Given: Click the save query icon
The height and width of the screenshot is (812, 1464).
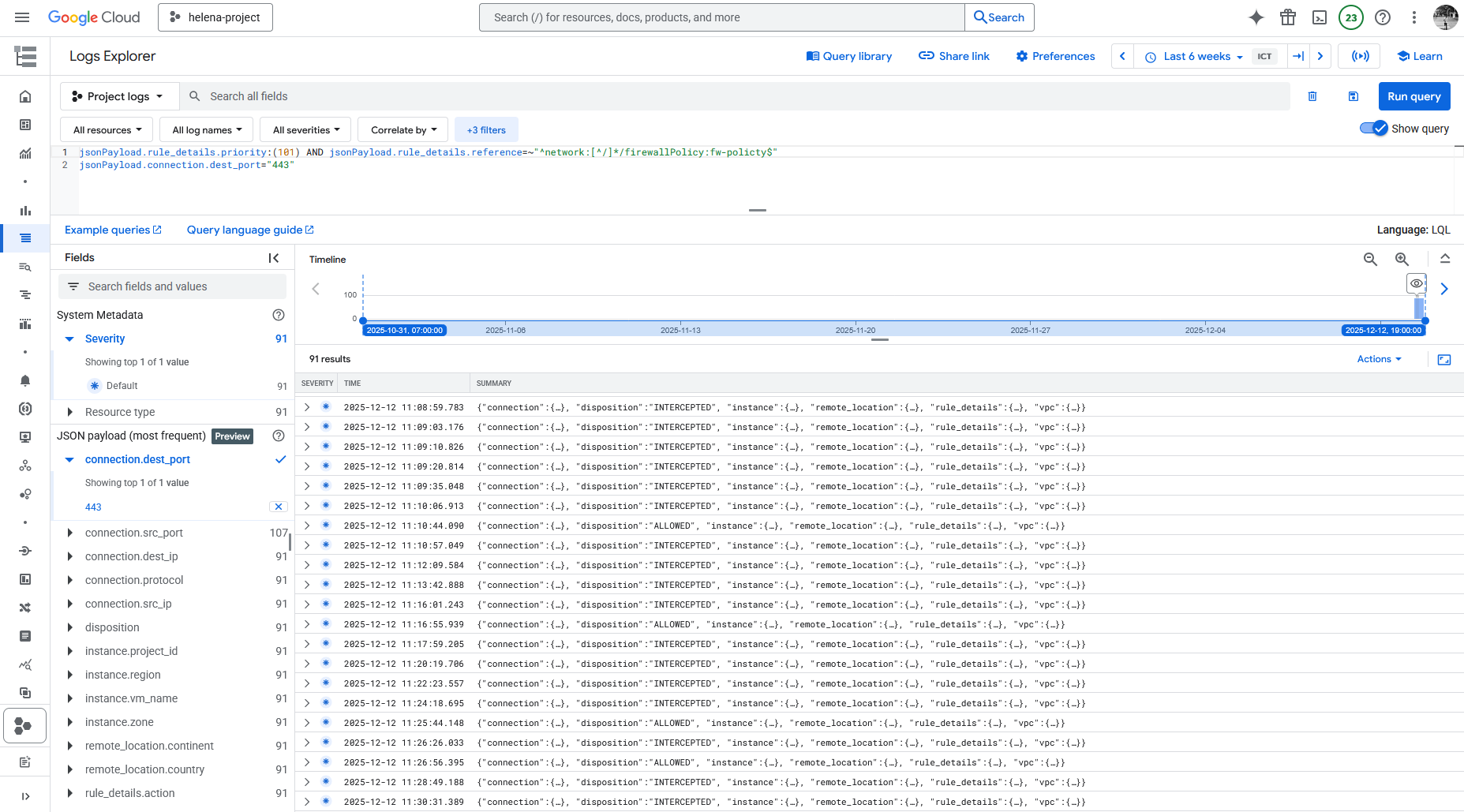Looking at the screenshot, I should pyautogui.click(x=1354, y=96).
